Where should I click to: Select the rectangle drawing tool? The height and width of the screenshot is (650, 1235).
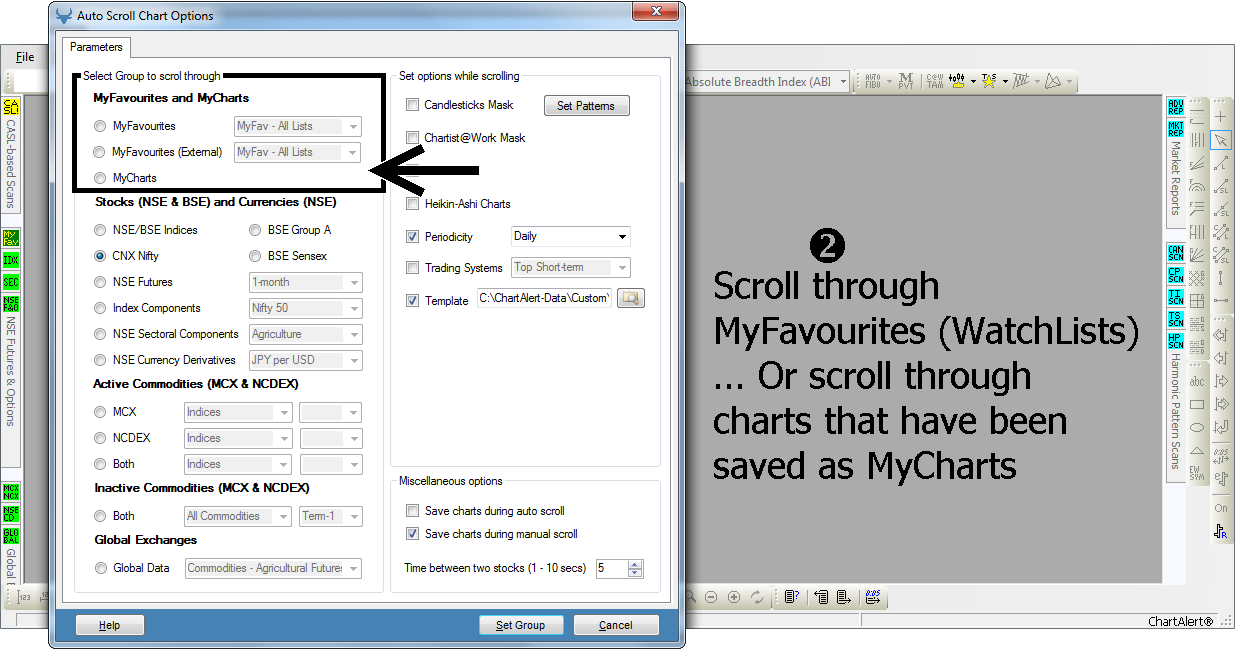click(x=1197, y=404)
